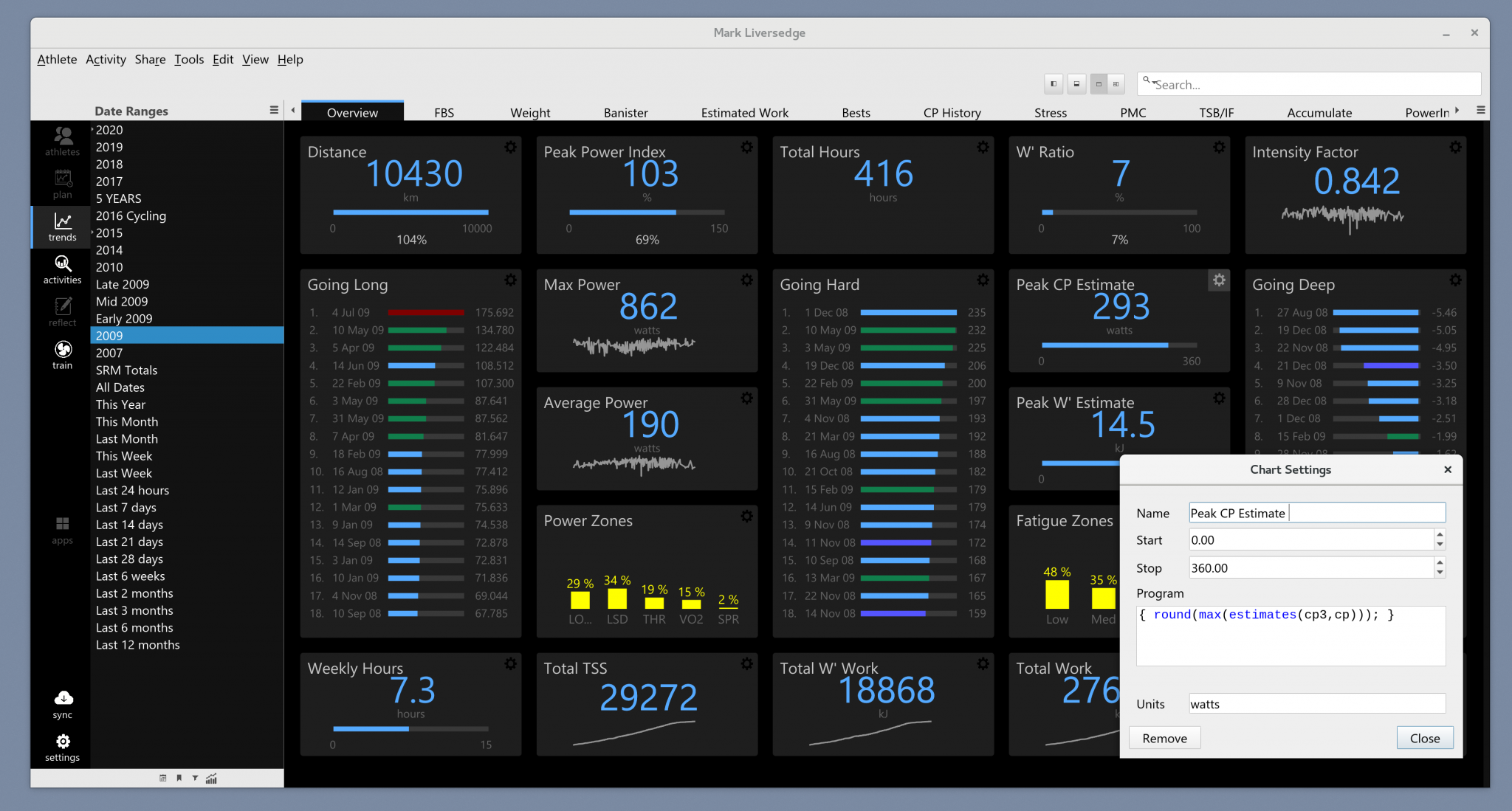Click the filter funnel icon in bottom bar

coord(195,778)
